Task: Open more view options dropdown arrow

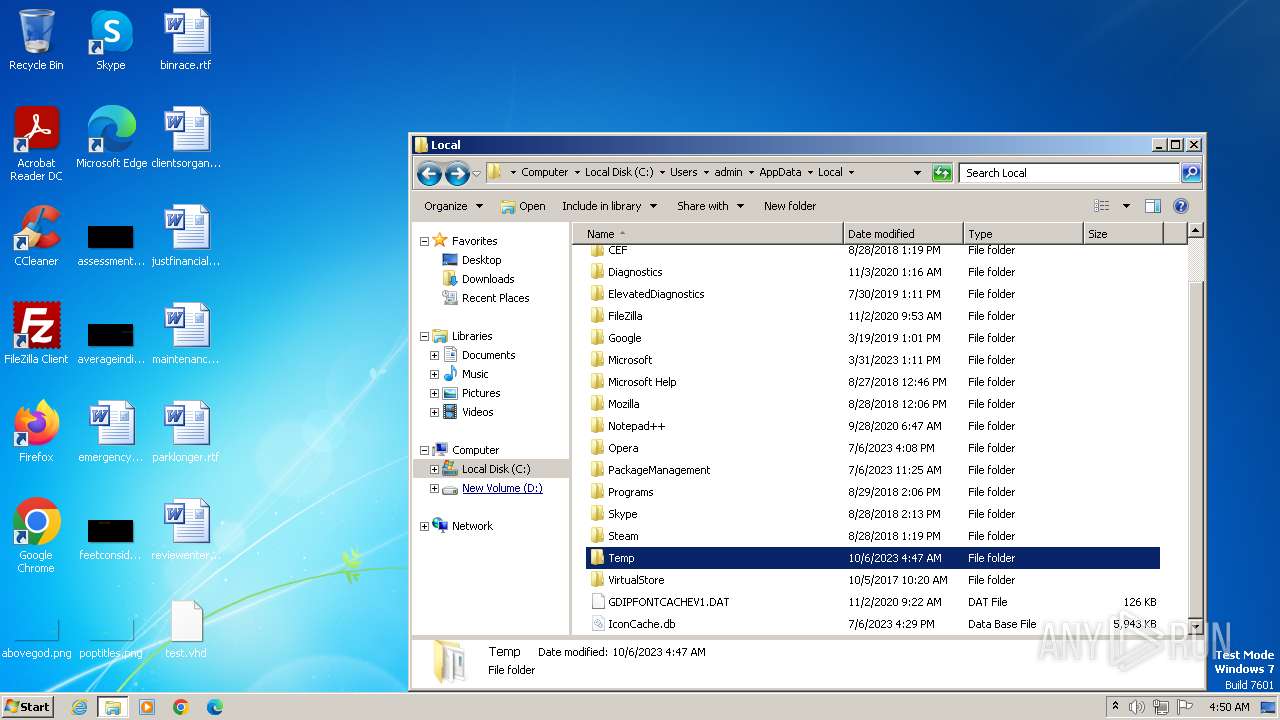Action: click(x=1126, y=206)
